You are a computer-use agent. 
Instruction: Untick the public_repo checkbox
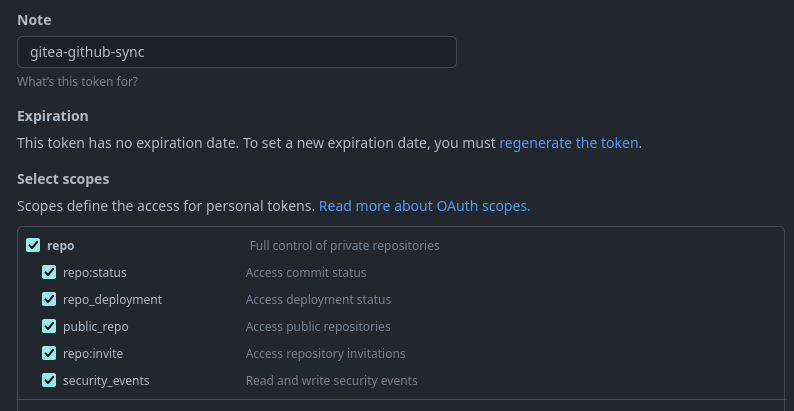pyautogui.click(x=49, y=326)
